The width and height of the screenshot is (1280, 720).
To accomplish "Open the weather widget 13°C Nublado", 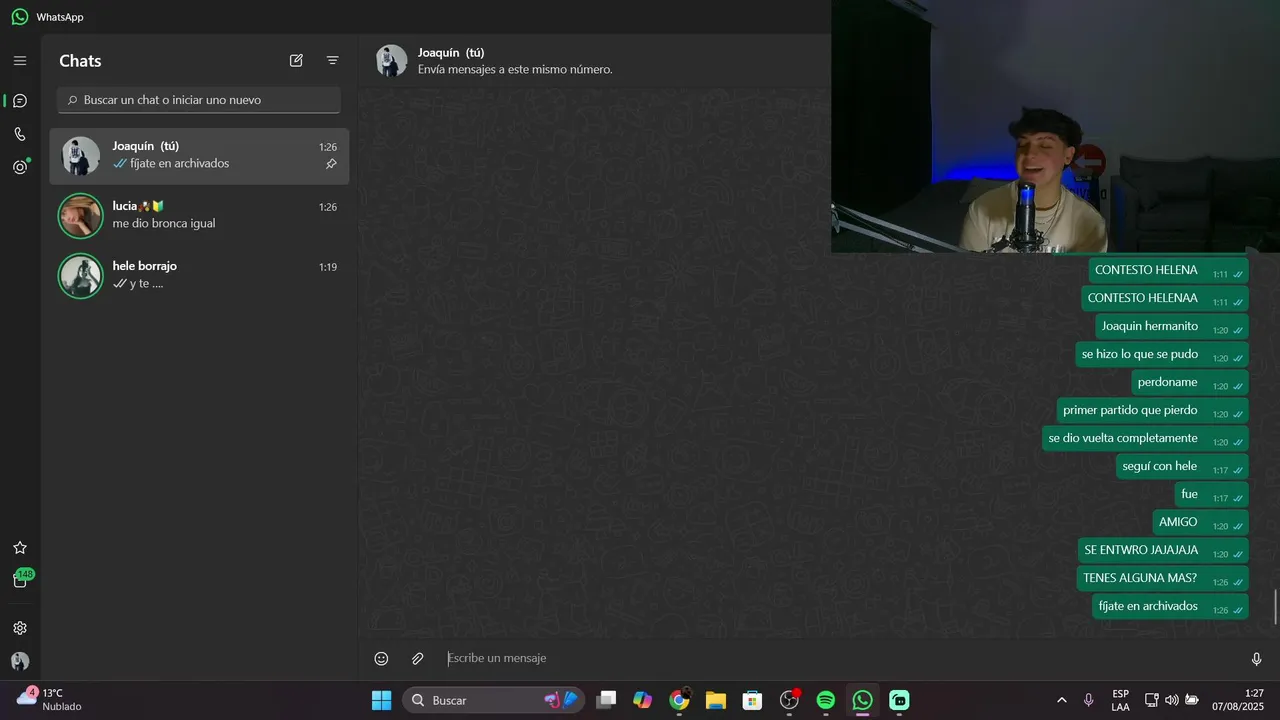I will [50, 699].
